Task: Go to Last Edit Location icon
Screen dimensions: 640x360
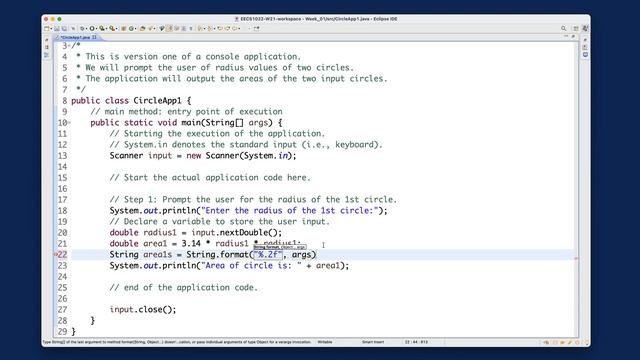Action: click(220, 29)
